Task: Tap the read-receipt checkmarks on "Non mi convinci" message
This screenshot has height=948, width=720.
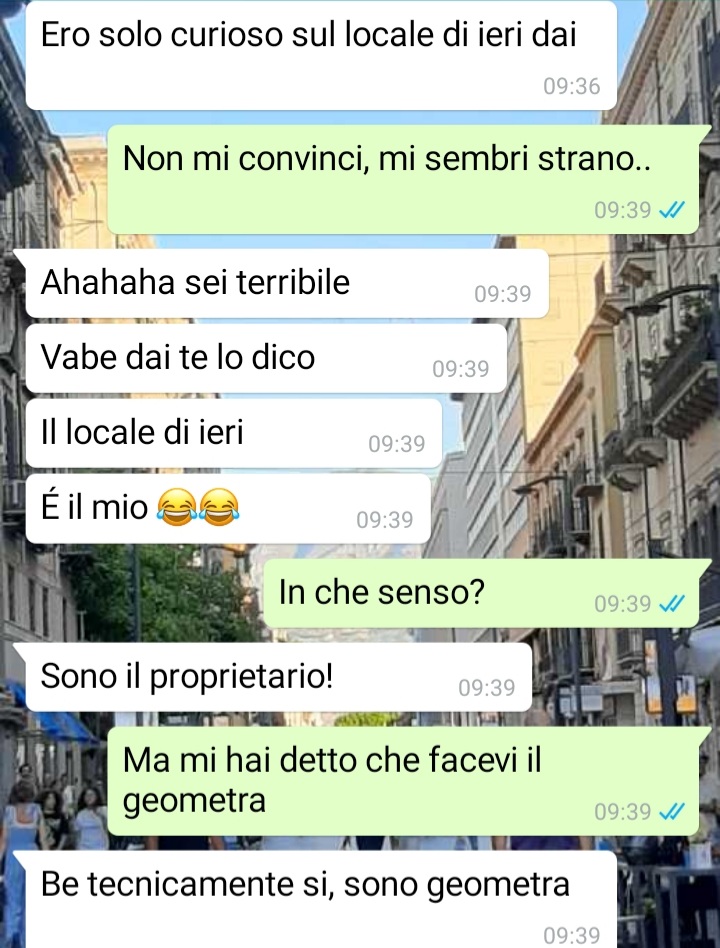Action: pos(672,210)
